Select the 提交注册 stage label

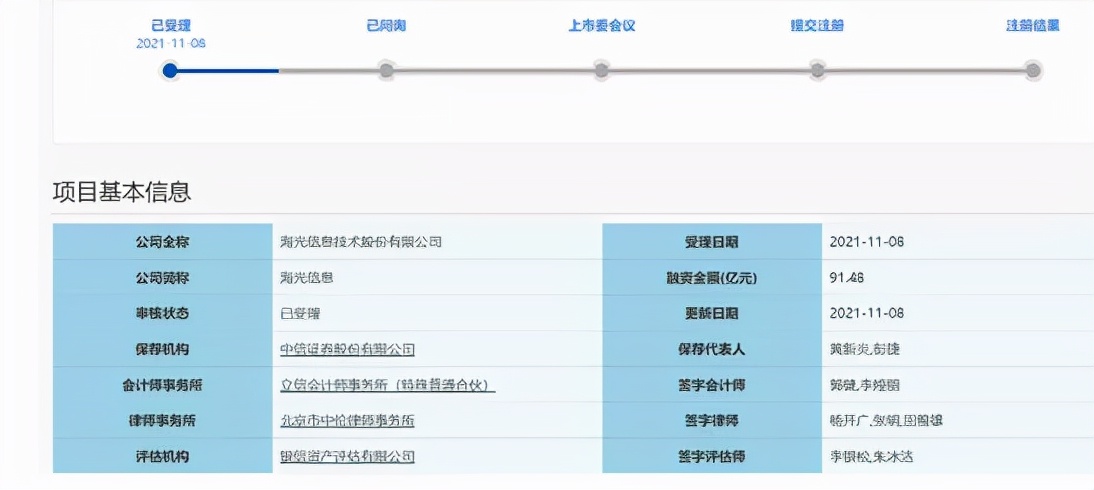pos(817,26)
